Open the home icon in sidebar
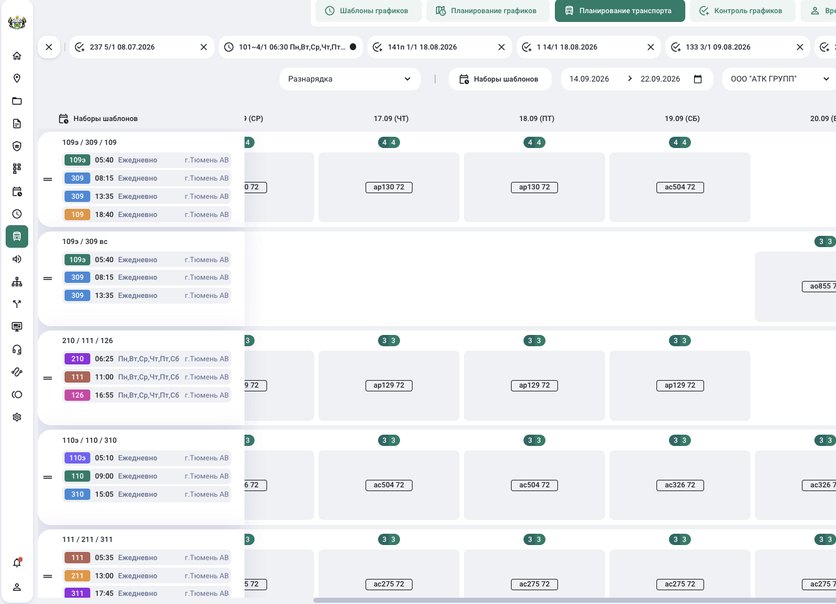This screenshot has width=836, height=604. pyautogui.click(x=17, y=55)
